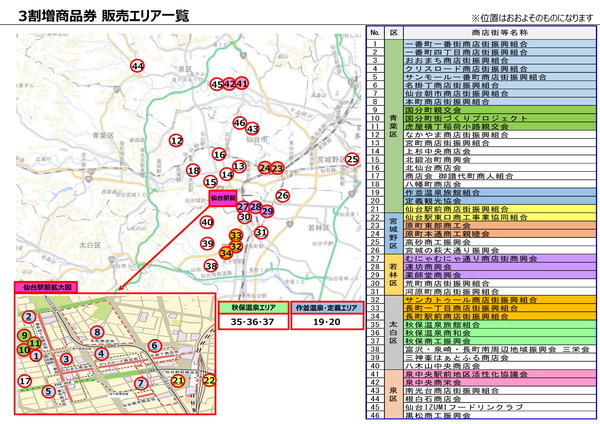
Task: Click the 秋保温泉エリア green header
Action: (253, 308)
